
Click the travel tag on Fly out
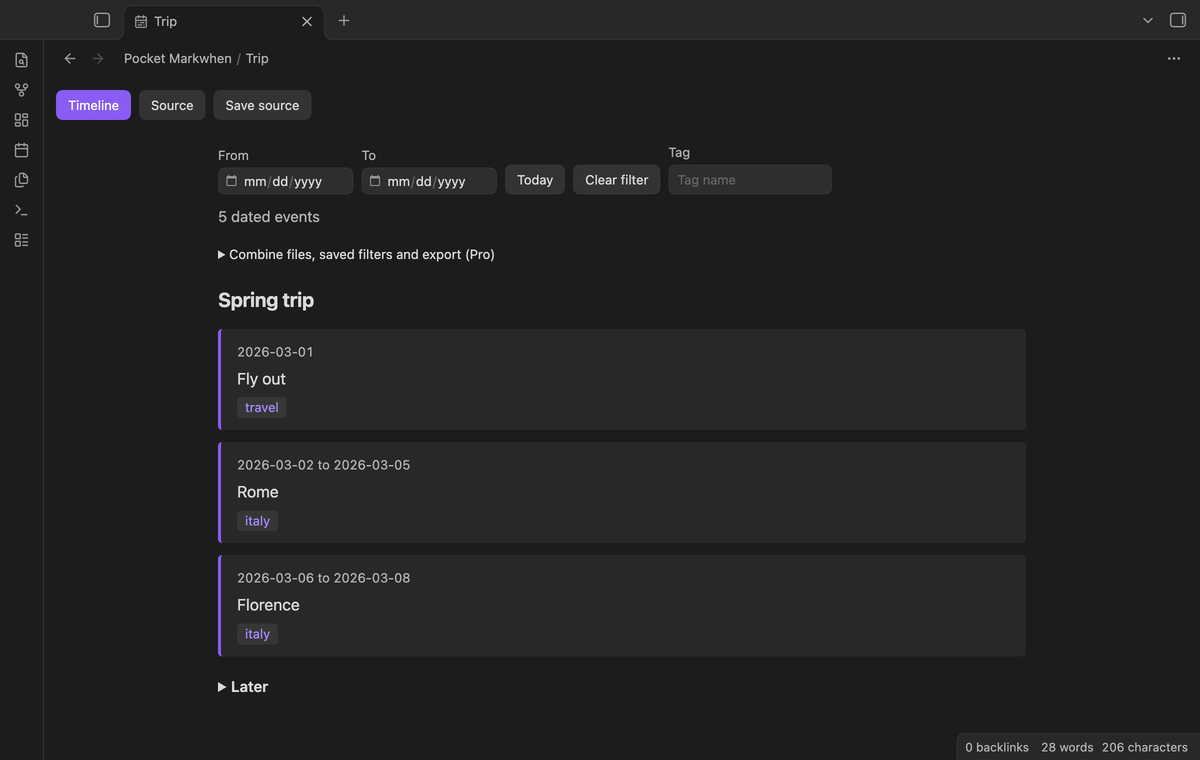coord(262,408)
